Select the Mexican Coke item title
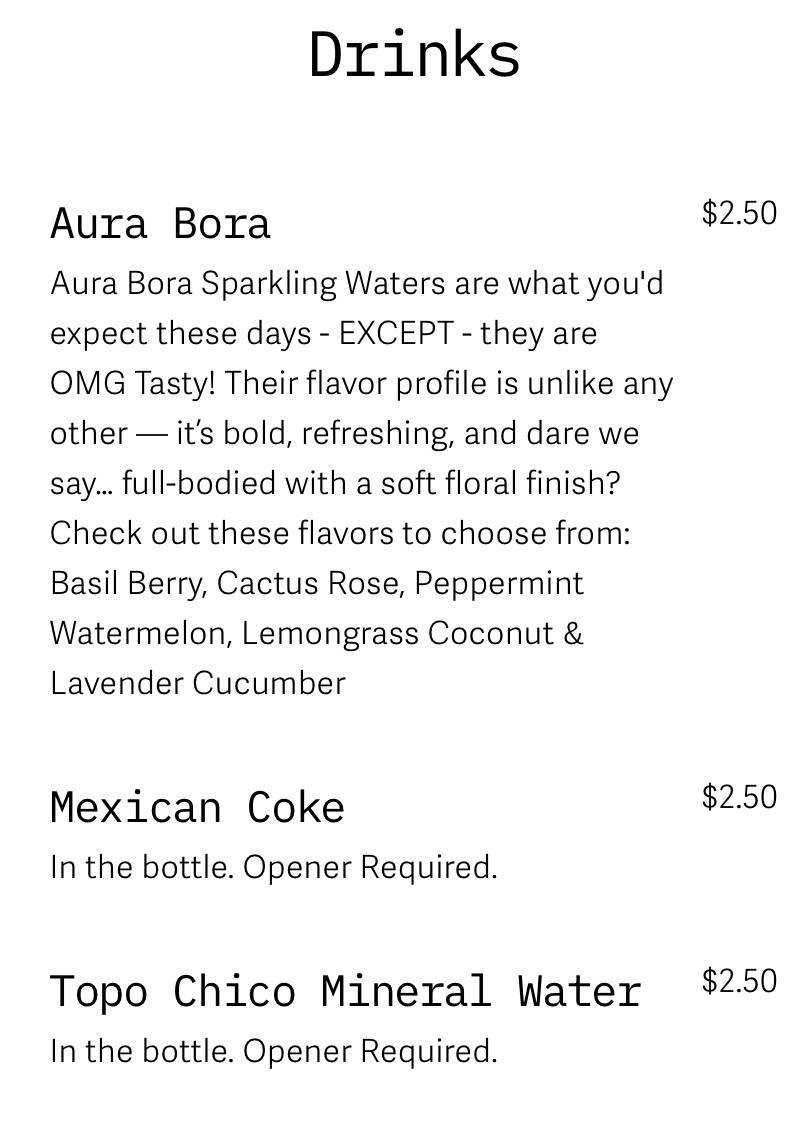The width and height of the screenshot is (809, 1132). point(197,807)
